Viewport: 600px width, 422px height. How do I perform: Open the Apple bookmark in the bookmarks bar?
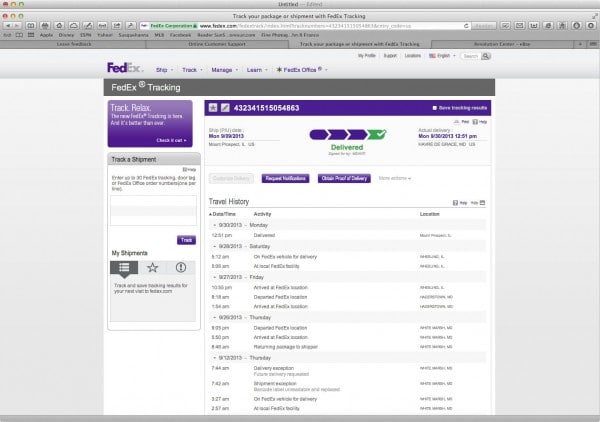pos(46,35)
